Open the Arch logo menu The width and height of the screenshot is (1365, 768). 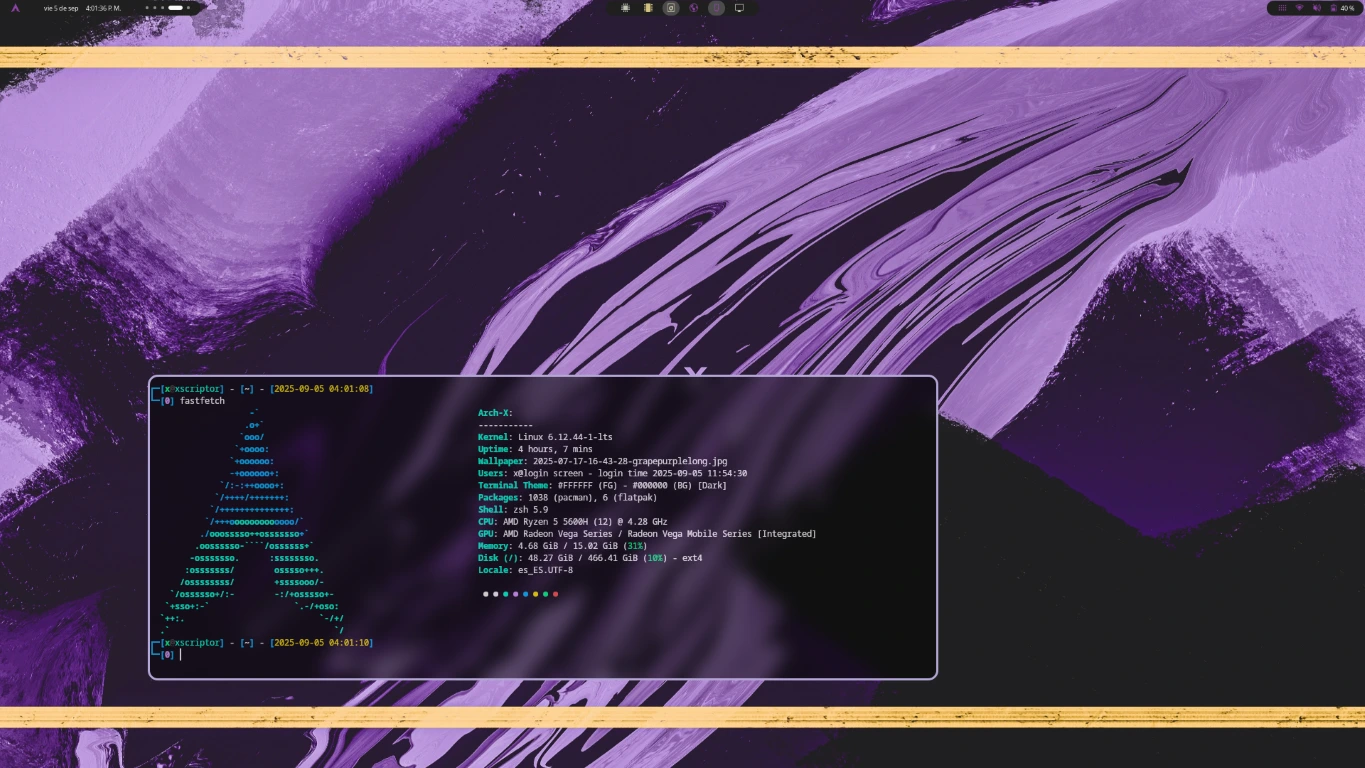[15, 8]
